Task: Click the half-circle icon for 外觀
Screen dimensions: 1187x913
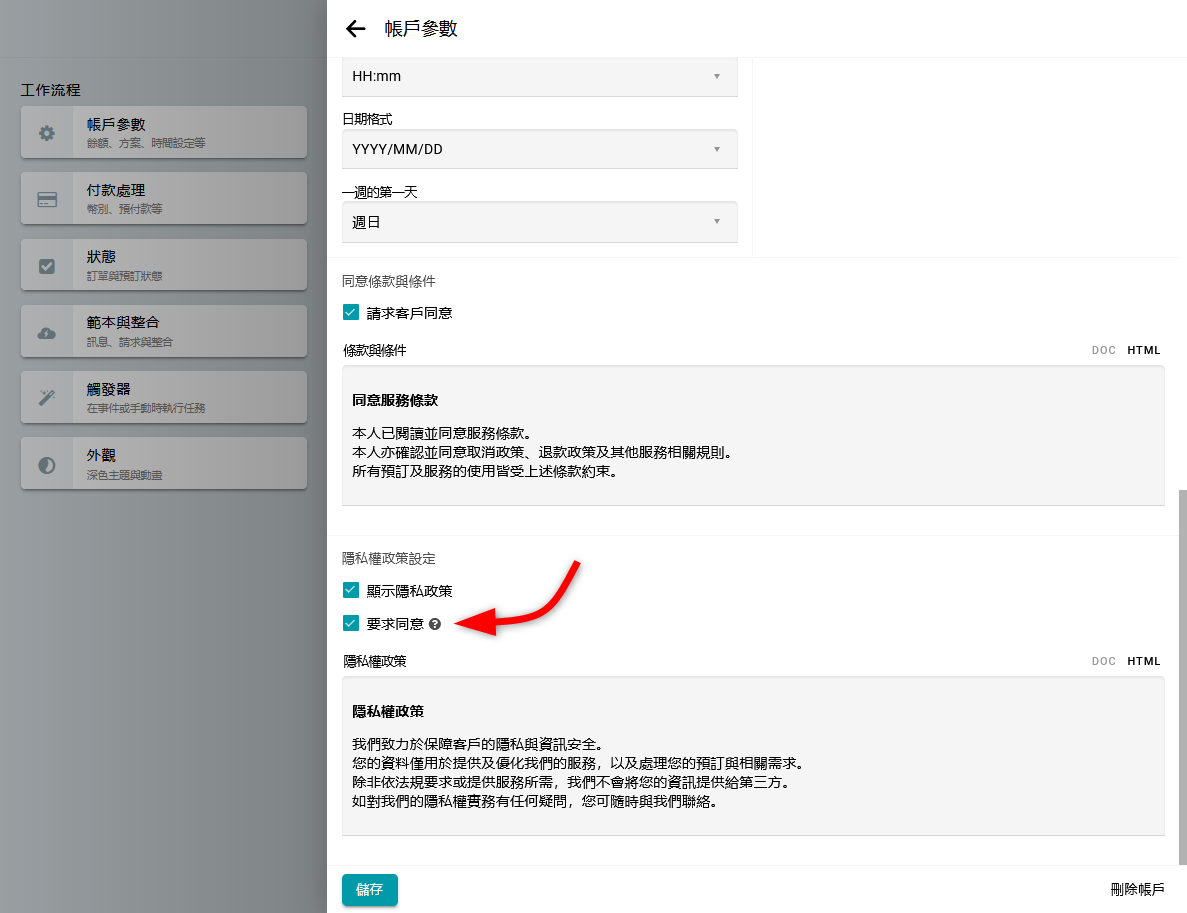Action: point(47,465)
